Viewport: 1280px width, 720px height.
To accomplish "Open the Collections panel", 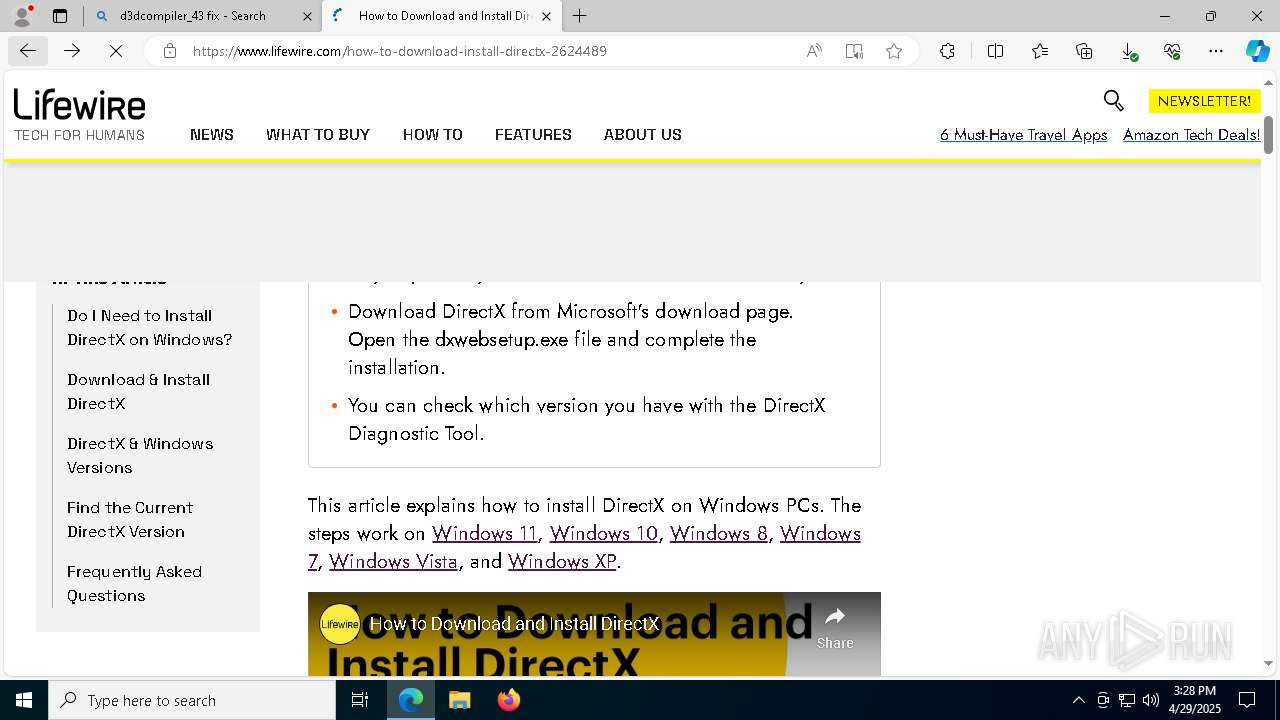I will tap(1084, 51).
